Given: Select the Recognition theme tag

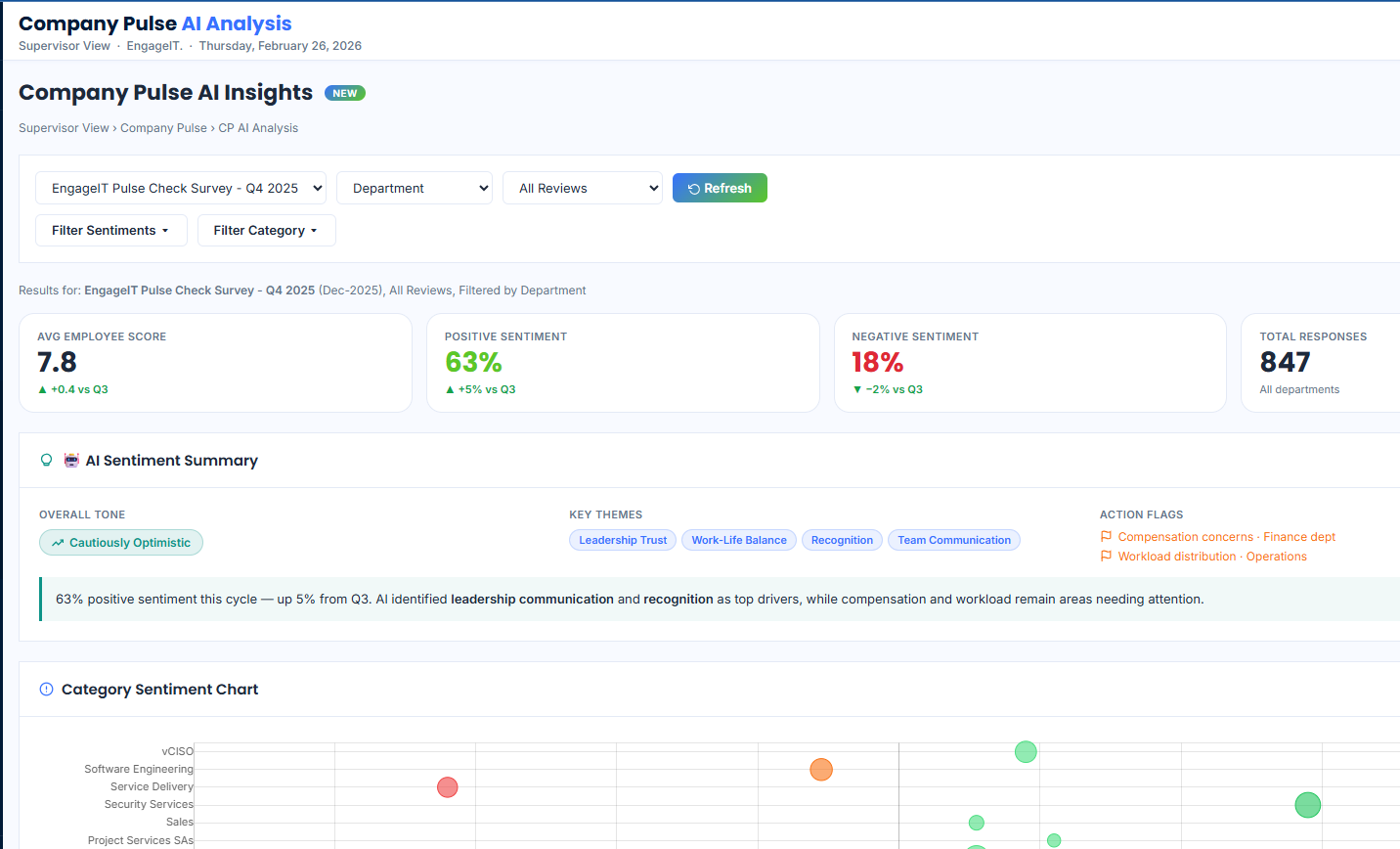Looking at the screenshot, I should pos(842,540).
